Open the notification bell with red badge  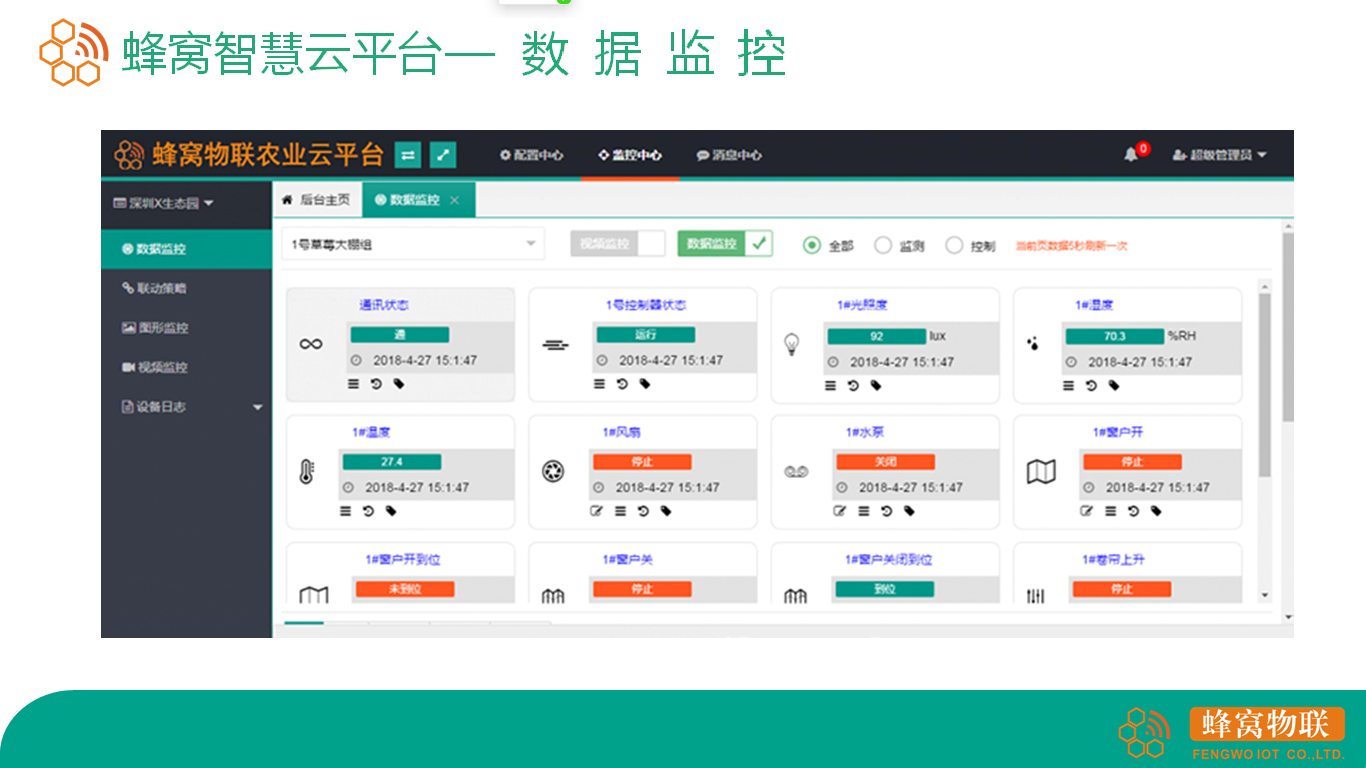tap(1131, 154)
